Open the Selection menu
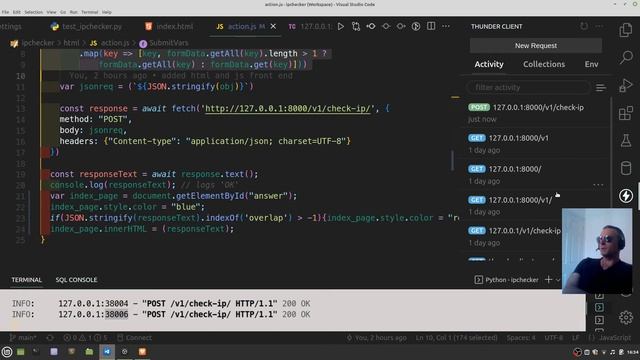This screenshot has width=640, height=360. click(33, 12)
